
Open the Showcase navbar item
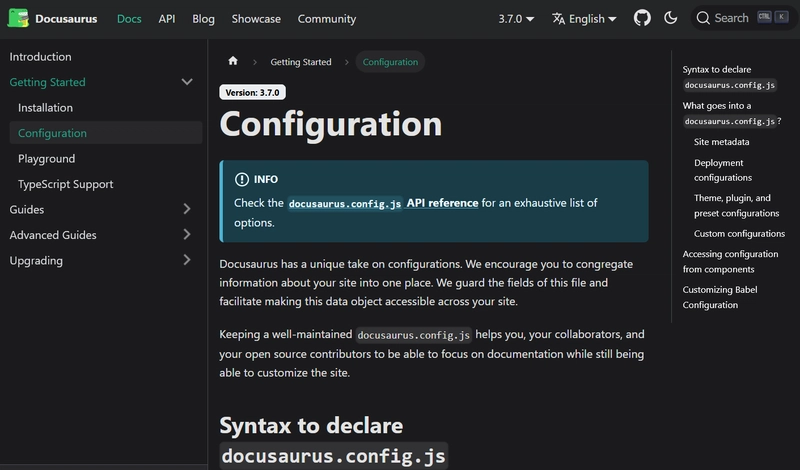click(256, 18)
